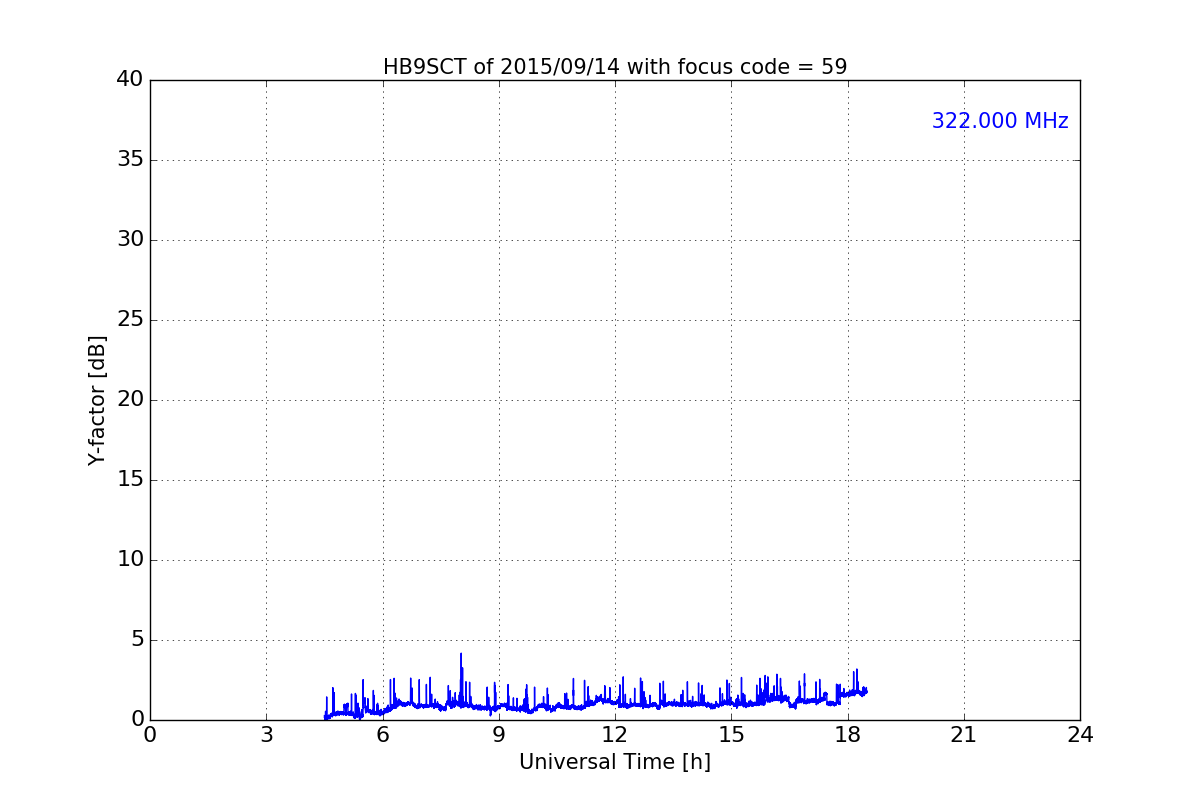Select the "15" tick on the Y-factor axis
Image resolution: width=1200 pixels, height=800 pixels.
[130, 480]
